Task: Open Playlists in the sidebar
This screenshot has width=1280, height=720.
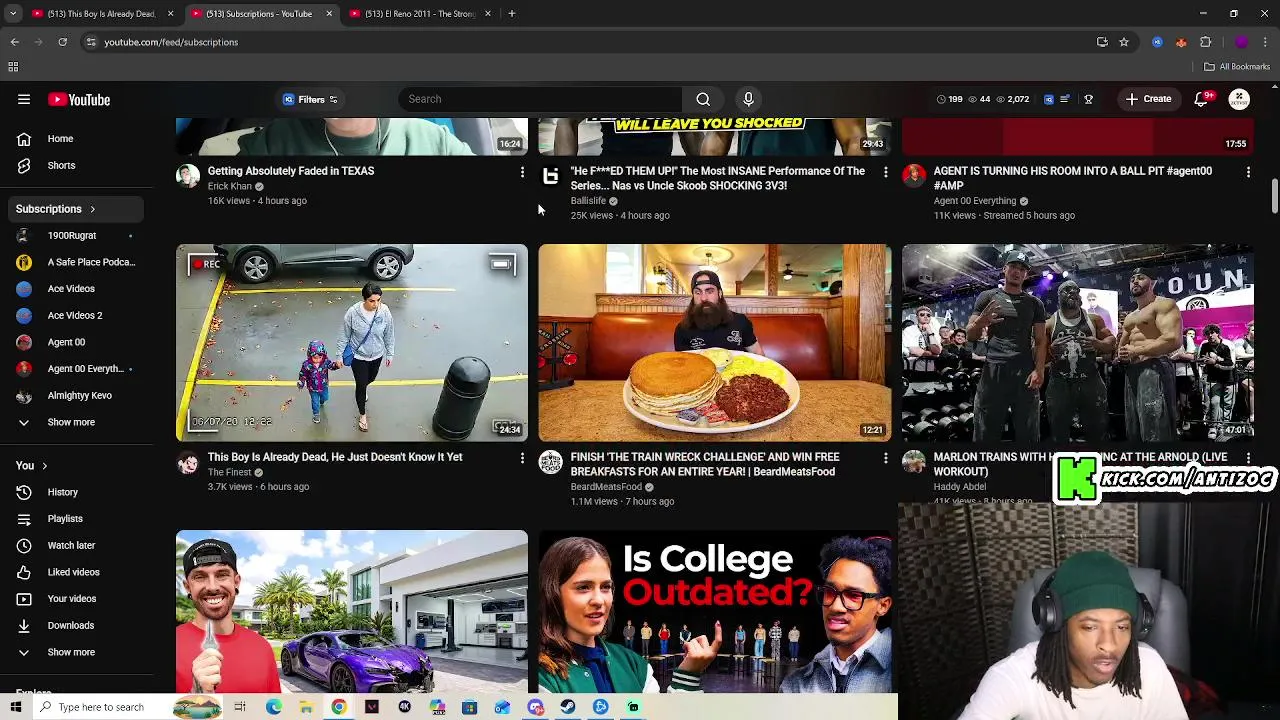Action: [x=75, y=519]
